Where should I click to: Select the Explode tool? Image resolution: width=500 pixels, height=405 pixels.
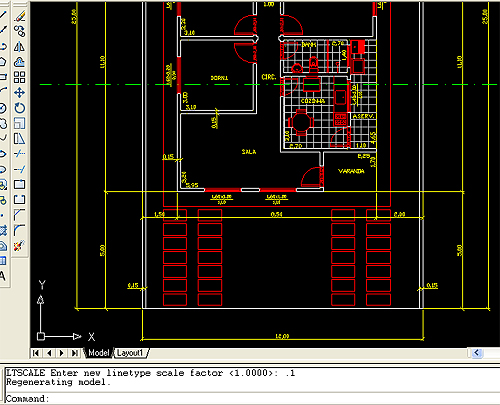tap(20, 246)
